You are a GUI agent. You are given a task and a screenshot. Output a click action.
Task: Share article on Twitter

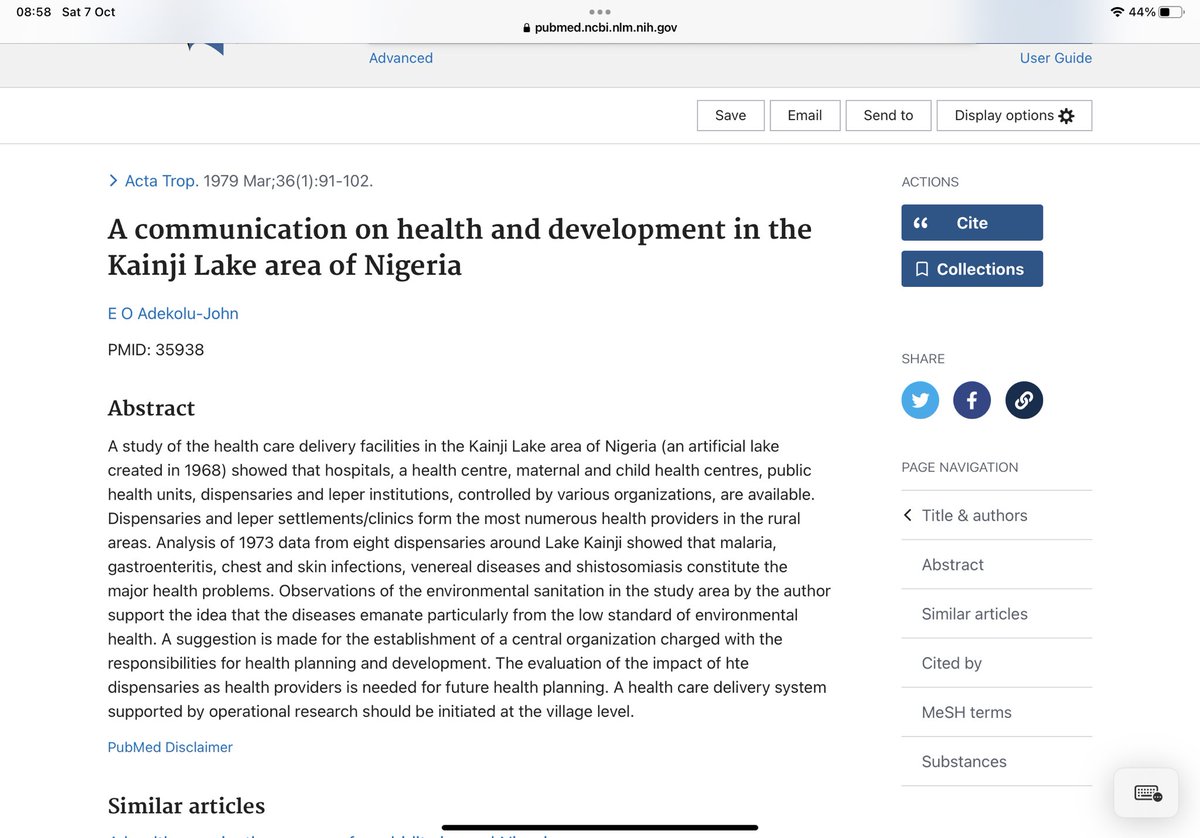(x=920, y=401)
